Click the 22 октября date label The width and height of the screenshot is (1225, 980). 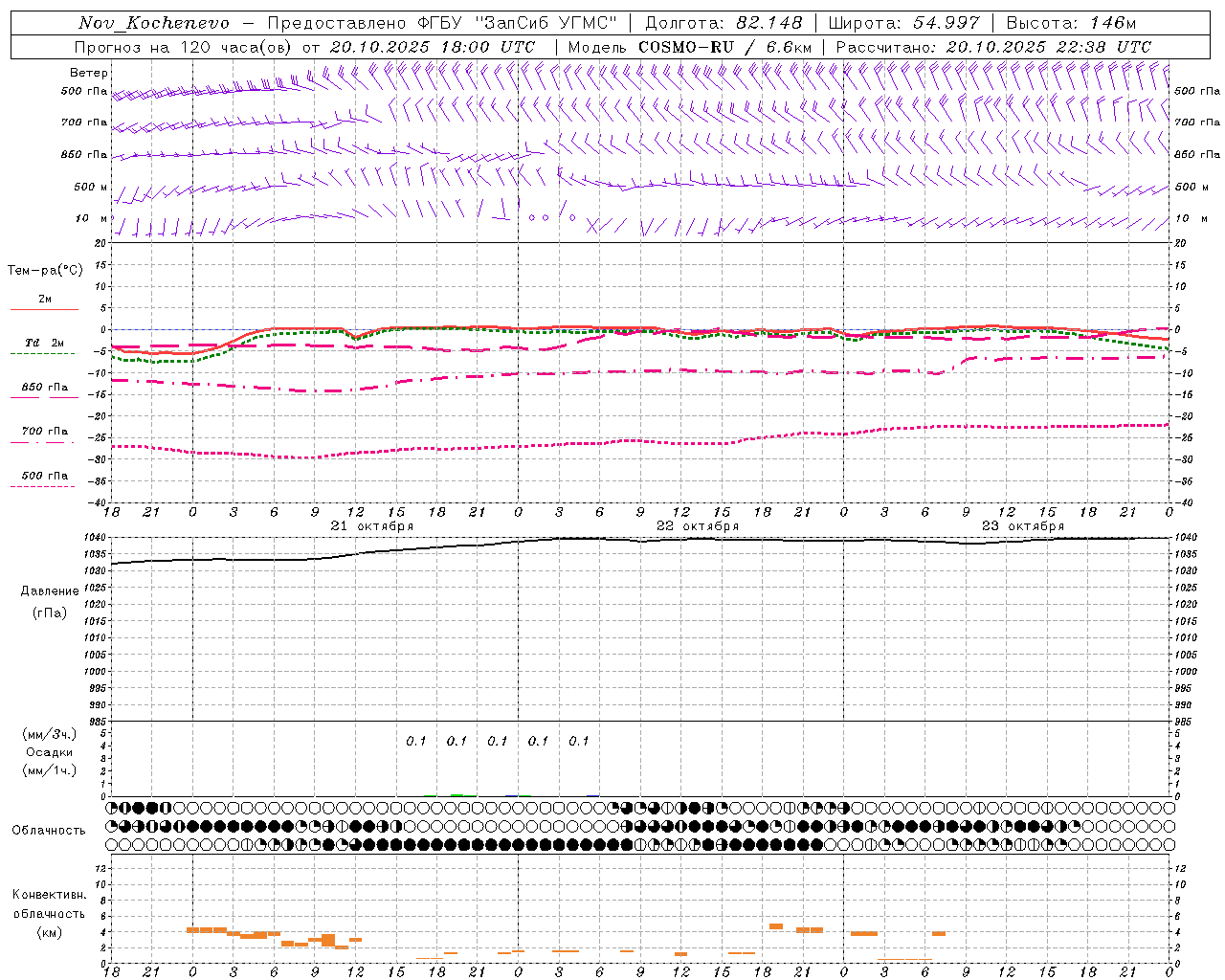(x=698, y=526)
